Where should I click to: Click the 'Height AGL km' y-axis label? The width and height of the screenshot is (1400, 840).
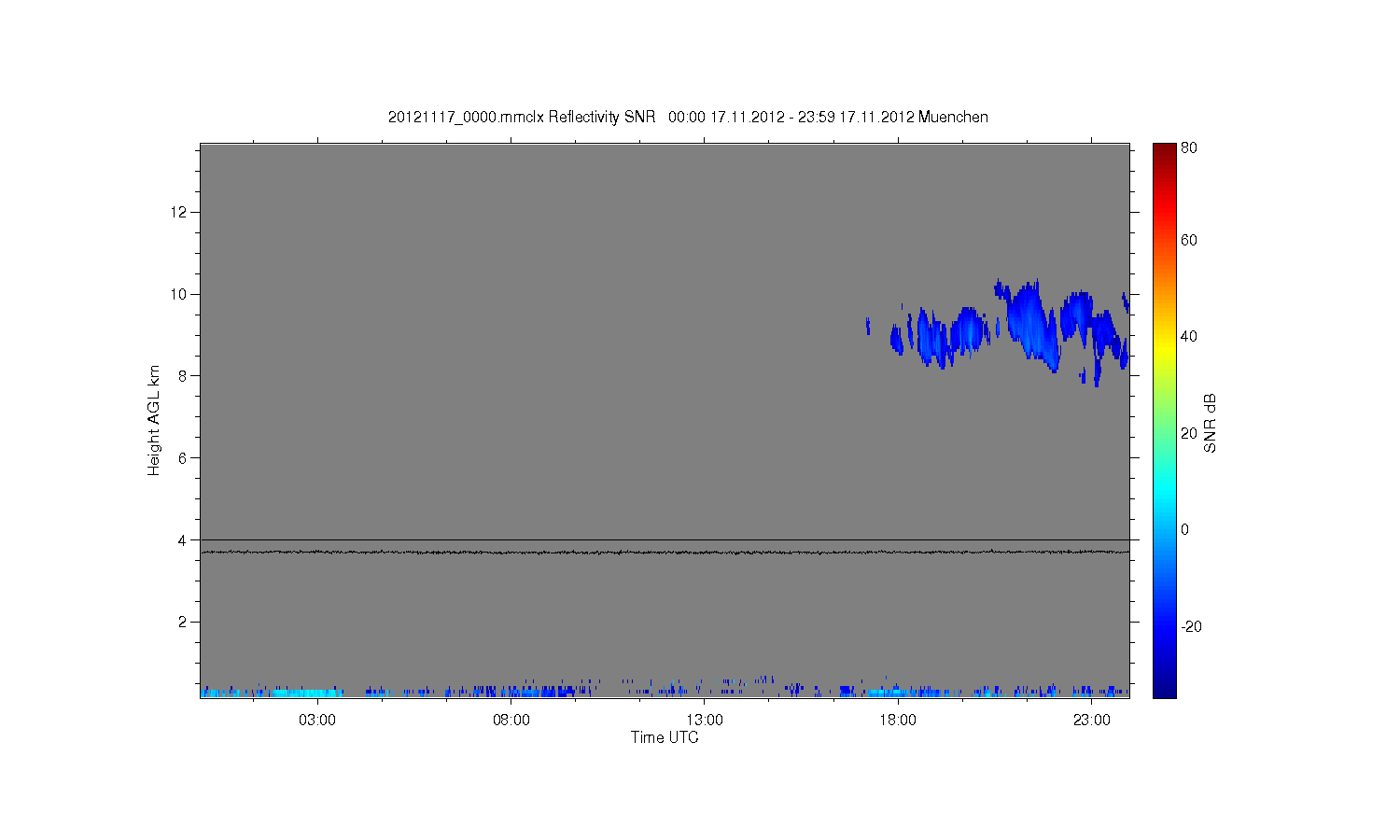click(154, 420)
